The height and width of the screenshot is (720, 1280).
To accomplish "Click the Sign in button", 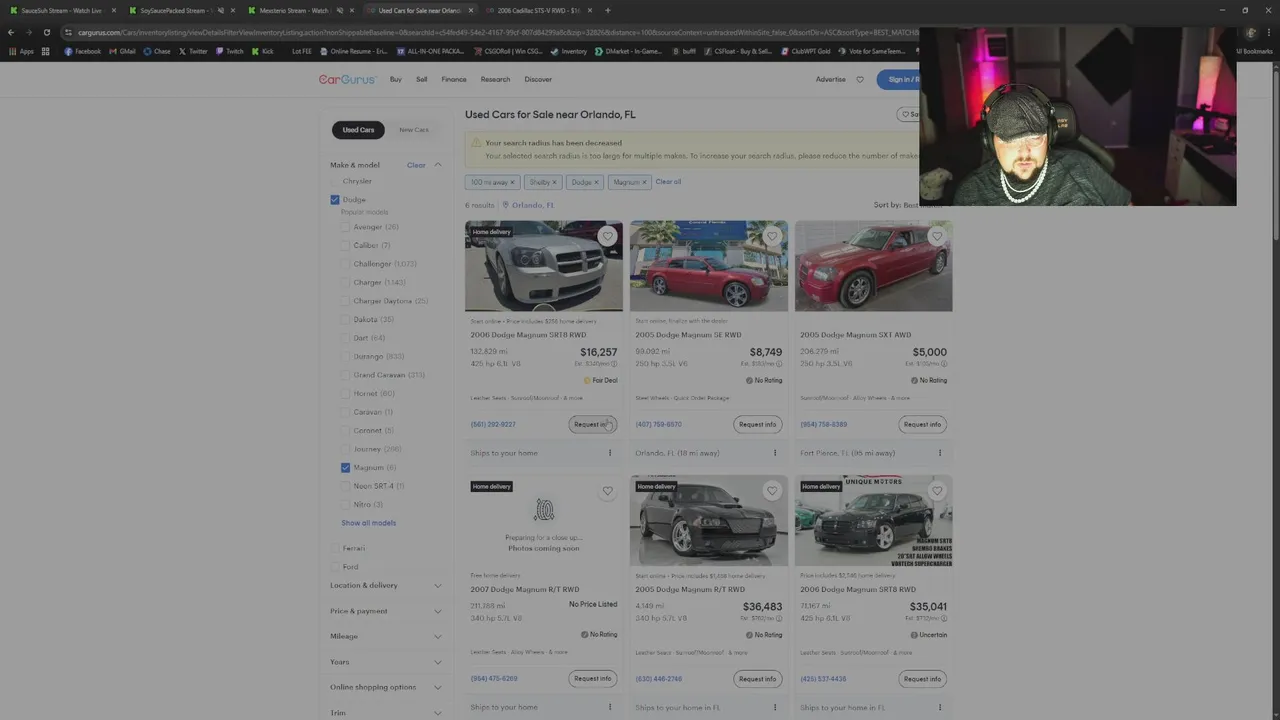I will point(899,79).
